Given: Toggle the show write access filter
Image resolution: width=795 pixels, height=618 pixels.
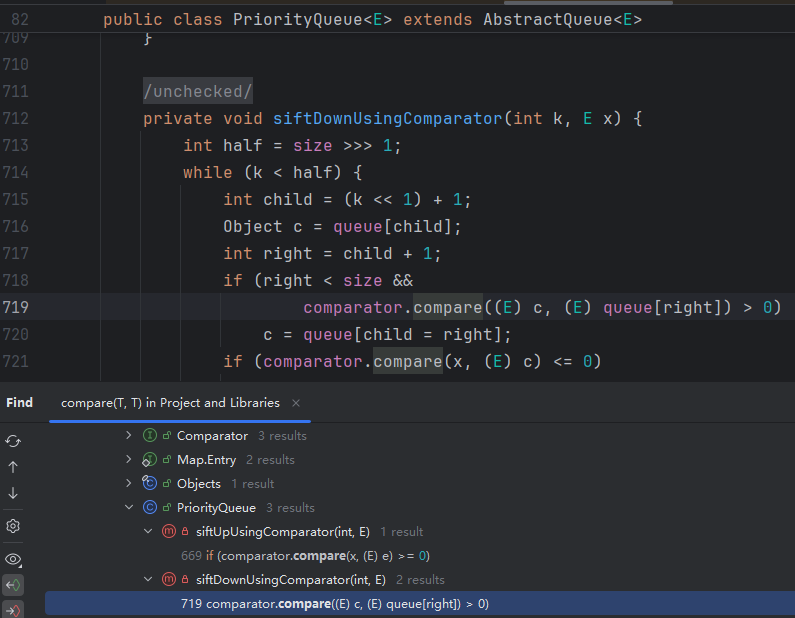Looking at the screenshot, I should point(13,609).
